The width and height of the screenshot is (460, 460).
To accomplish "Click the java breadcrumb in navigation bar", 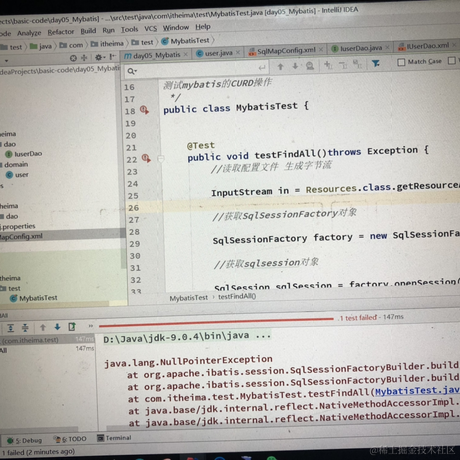I will [x=41, y=46].
